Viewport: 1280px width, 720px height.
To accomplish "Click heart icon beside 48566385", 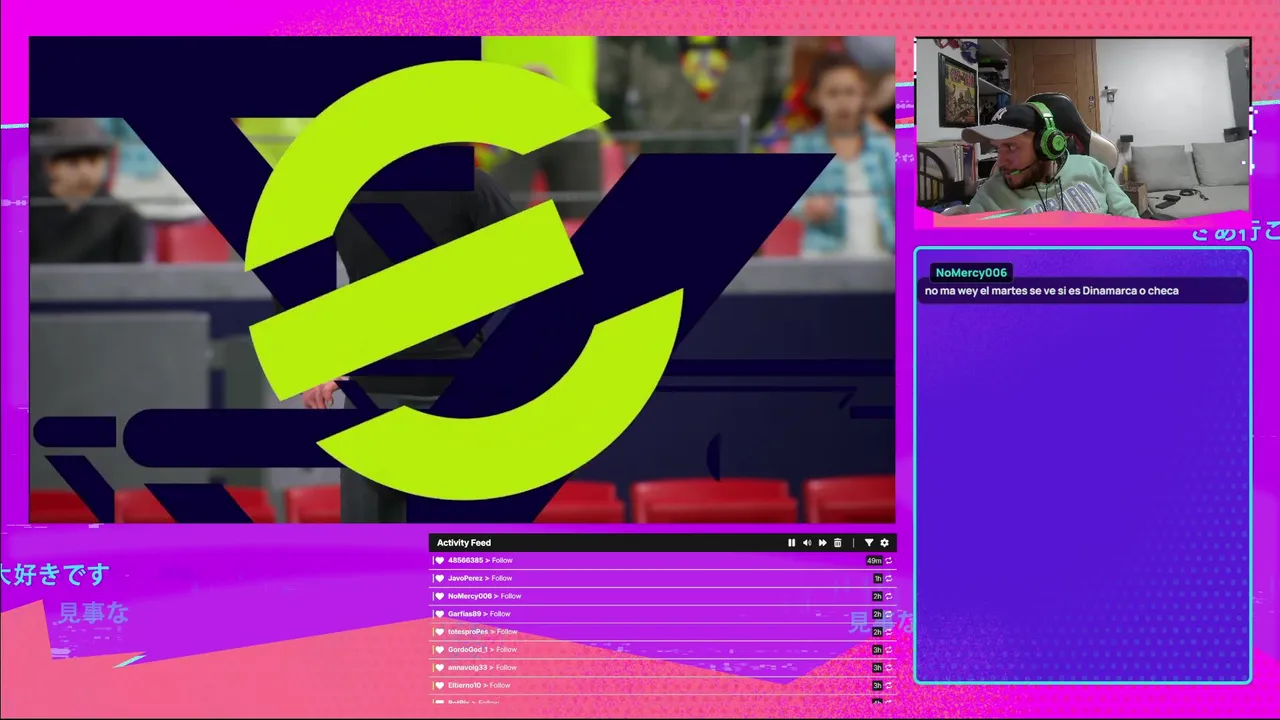I will click(x=439, y=561).
